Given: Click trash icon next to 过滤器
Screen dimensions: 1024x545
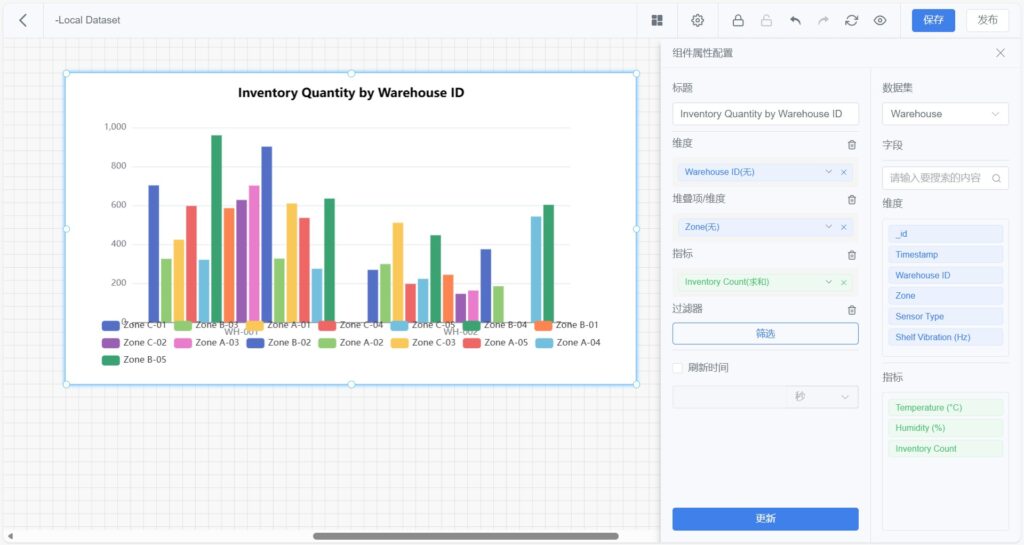Looking at the screenshot, I should pyautogui.click(x=851, y=310).
